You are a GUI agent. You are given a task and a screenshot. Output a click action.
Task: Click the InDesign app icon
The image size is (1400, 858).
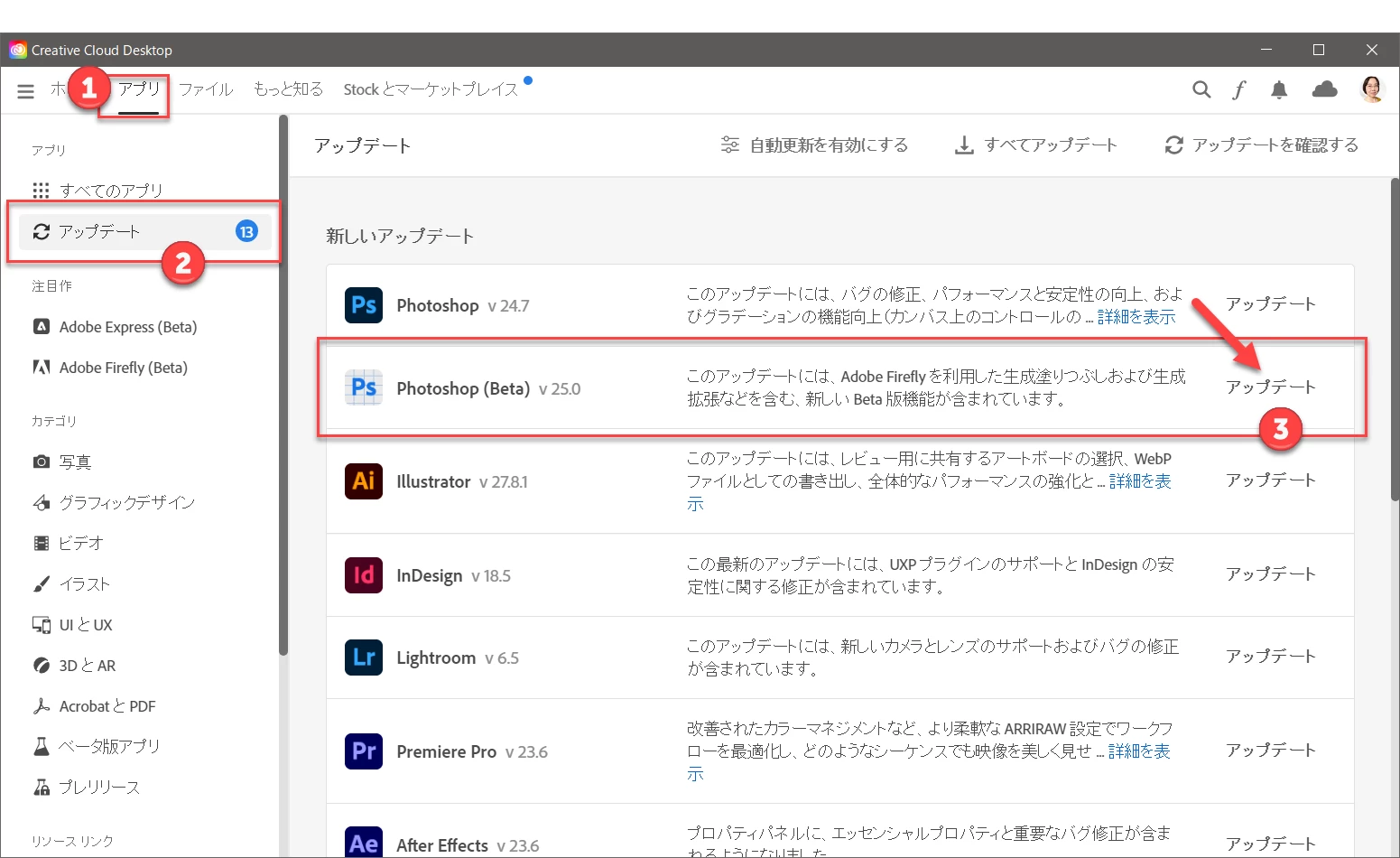pyautogui.click(x=364, y=574)
